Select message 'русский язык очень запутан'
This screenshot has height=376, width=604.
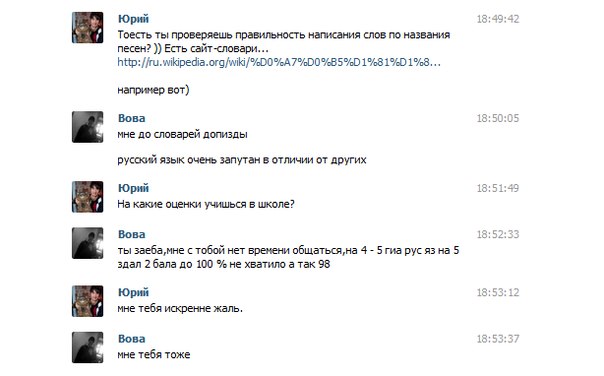(x=242, y=160)
